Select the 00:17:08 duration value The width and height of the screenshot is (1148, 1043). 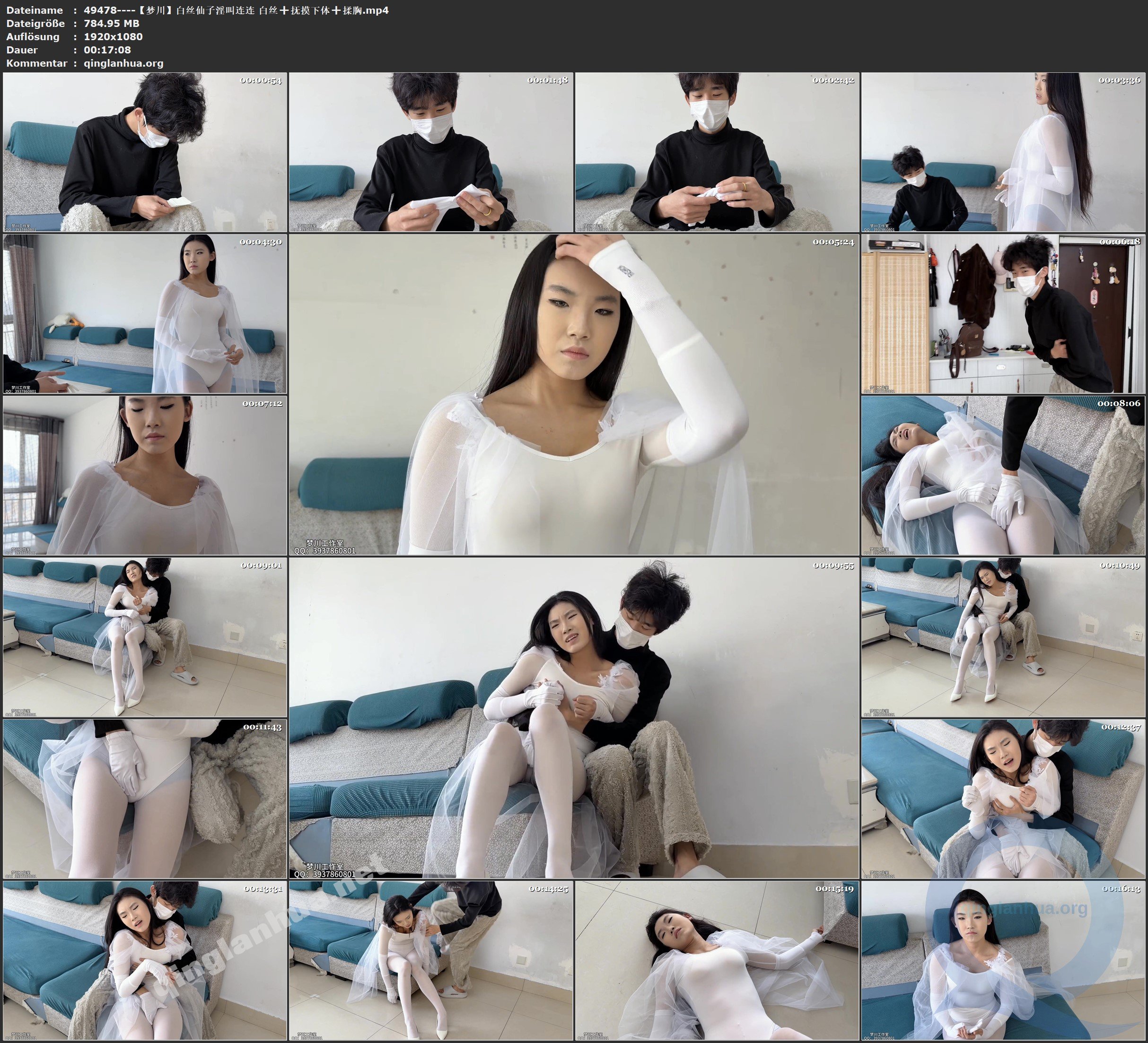point(107,50)
